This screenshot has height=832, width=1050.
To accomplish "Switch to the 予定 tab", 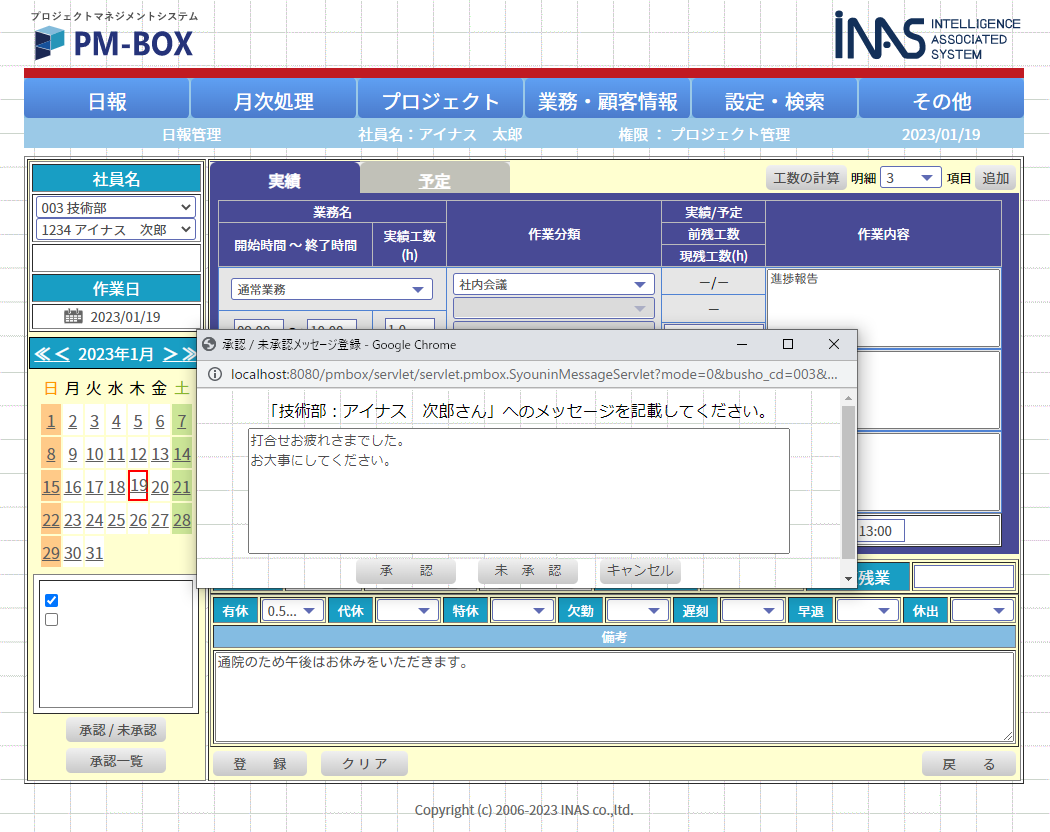I will [434, 181].
